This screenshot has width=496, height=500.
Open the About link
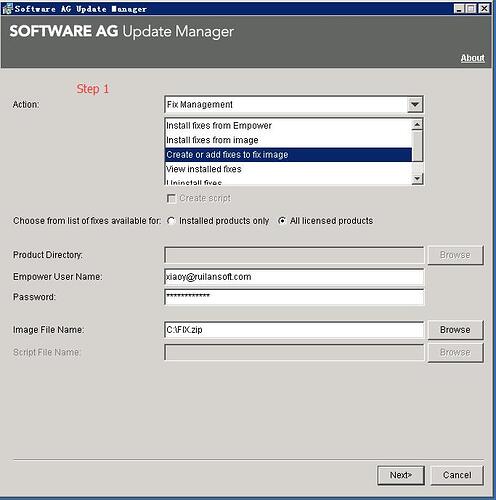coord(473,58)
